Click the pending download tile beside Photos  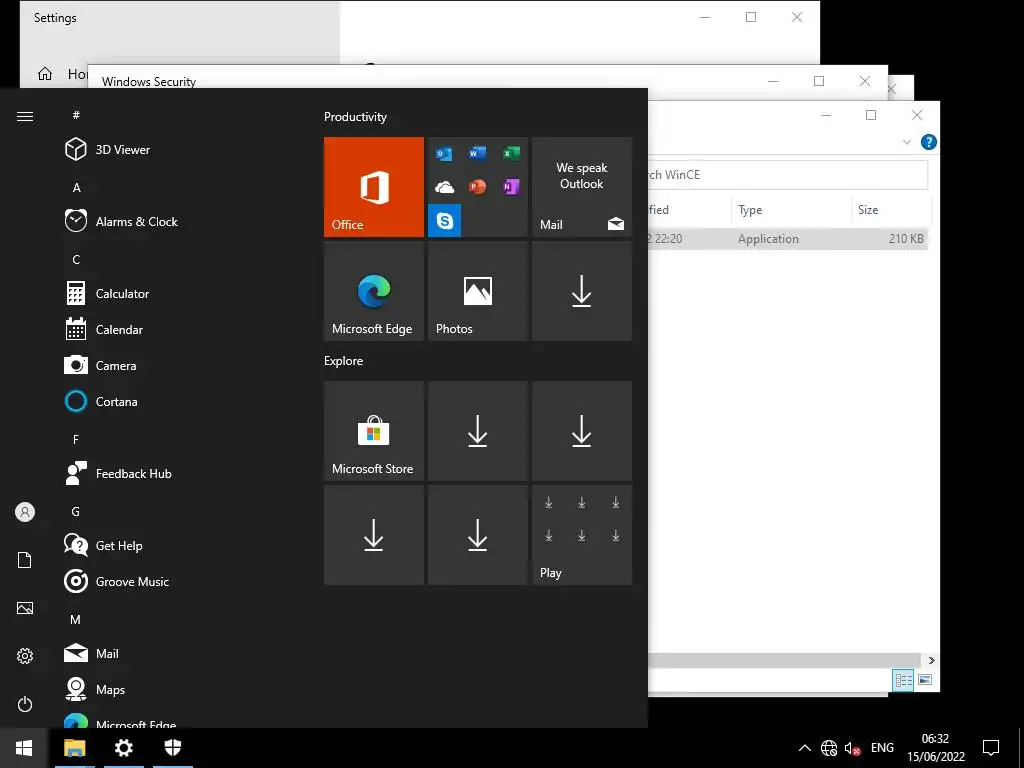coord(582,291)
